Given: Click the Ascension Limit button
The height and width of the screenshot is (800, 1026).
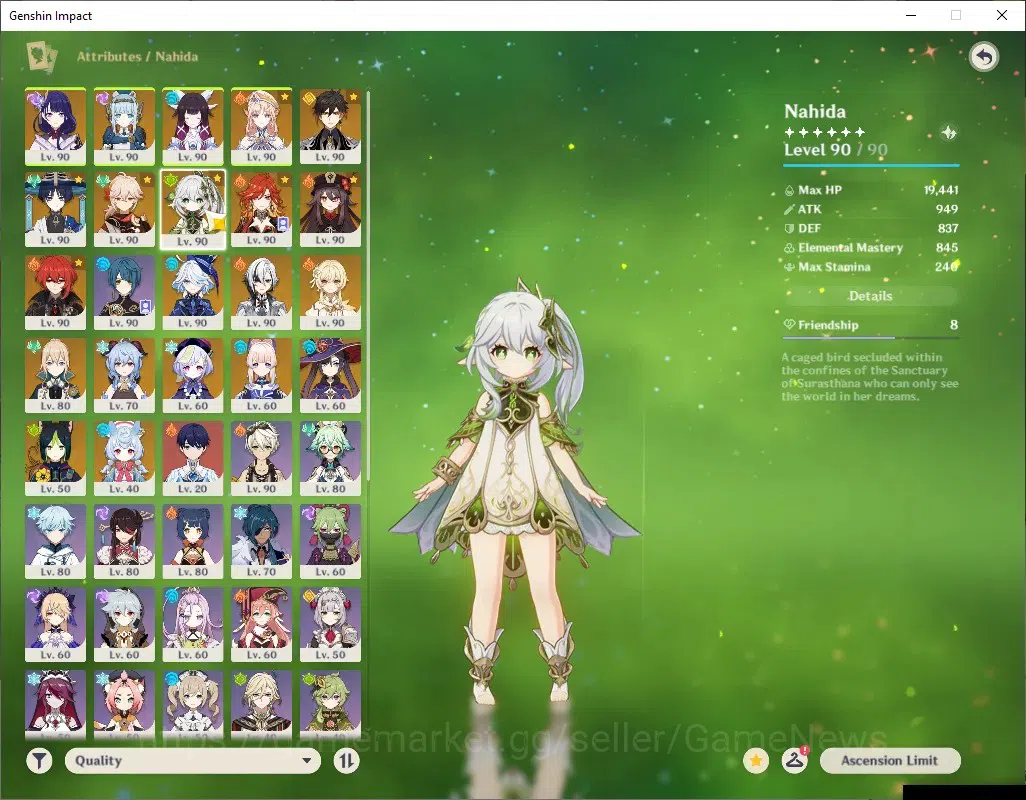Looking at the screenshot, I should tap(890, 761).
